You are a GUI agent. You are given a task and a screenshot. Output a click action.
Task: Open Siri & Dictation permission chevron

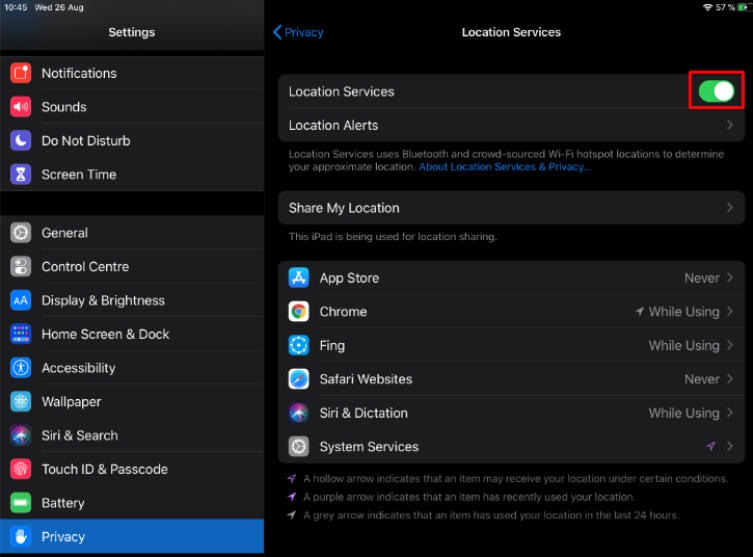[730, 412]
